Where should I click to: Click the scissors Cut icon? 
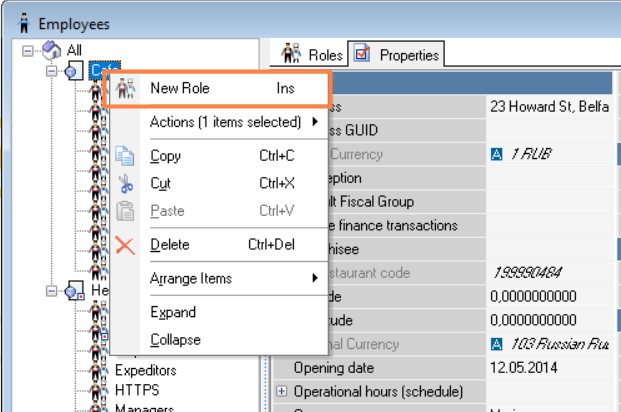(126, 183)
